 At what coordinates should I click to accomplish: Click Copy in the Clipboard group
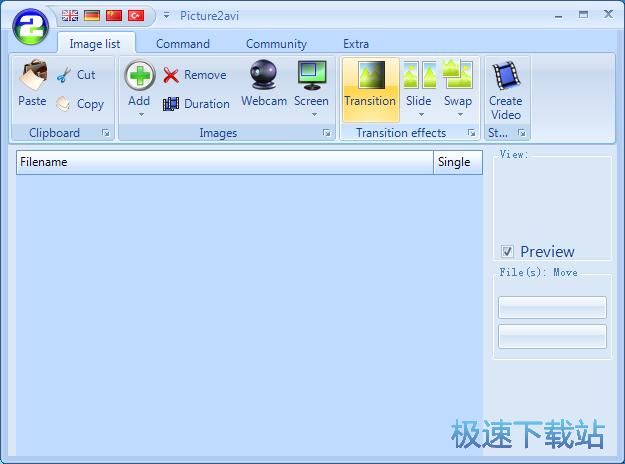point(81,104)
